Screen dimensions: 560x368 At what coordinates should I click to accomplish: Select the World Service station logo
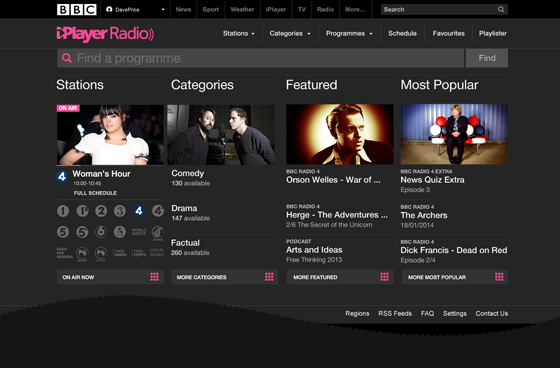pos(139,232)
